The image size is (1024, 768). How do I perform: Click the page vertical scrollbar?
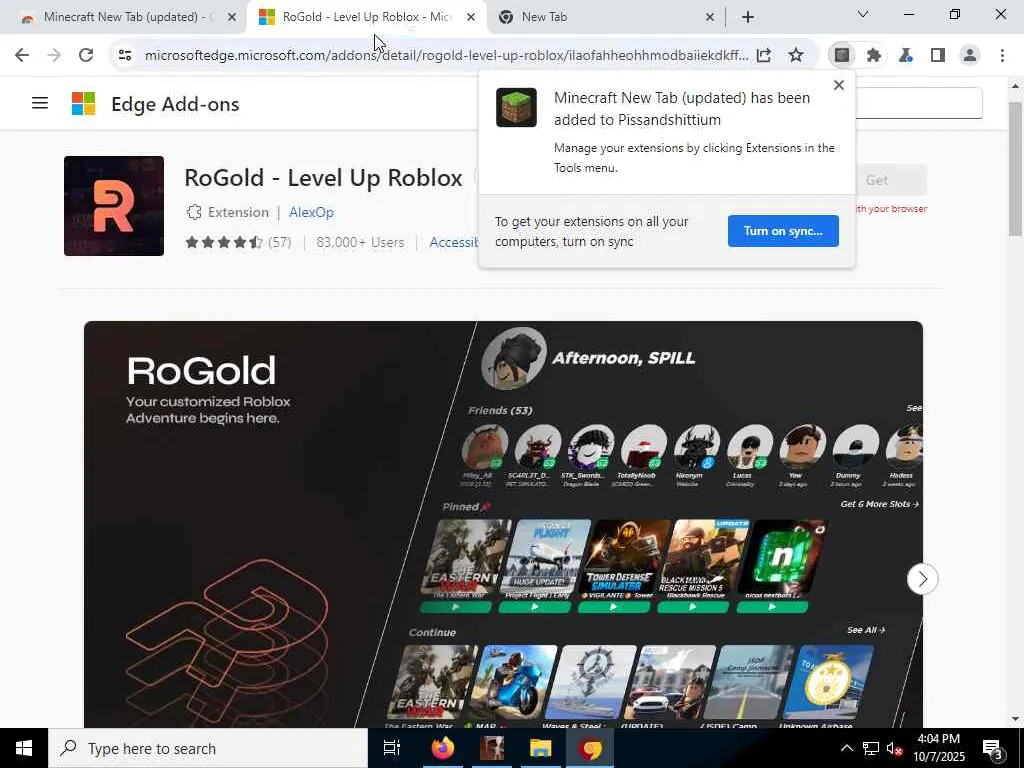1014,169
